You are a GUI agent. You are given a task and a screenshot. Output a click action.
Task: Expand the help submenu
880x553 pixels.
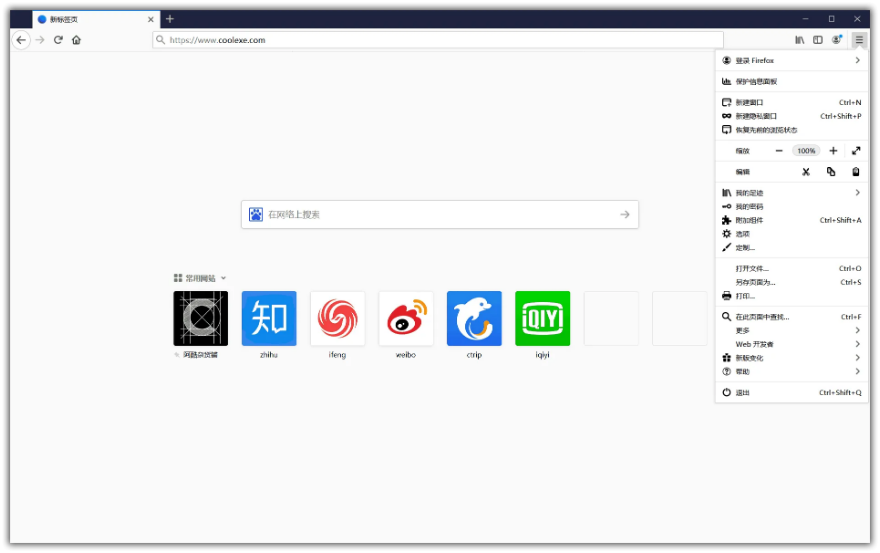(791, 372)
